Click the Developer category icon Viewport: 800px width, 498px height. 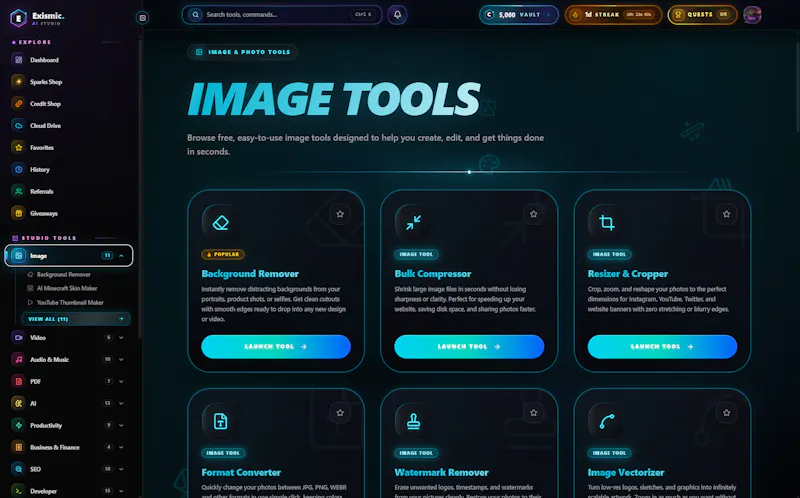click(x=18, y=491)
